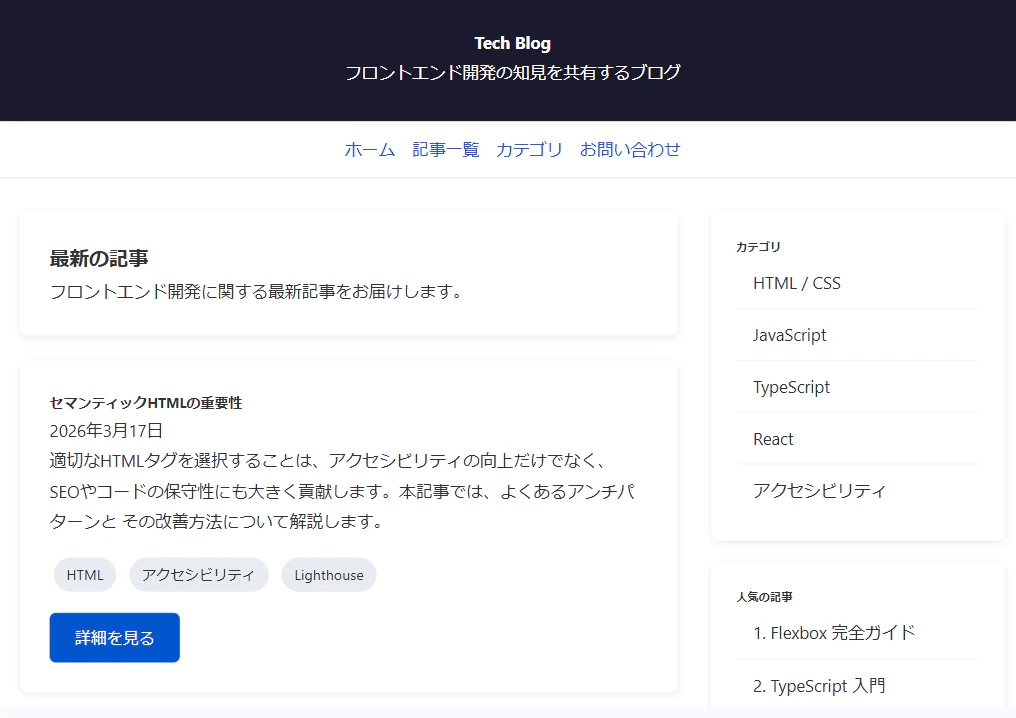Click the 詳細を見る button
The image size is (1016, 718).
115,638
